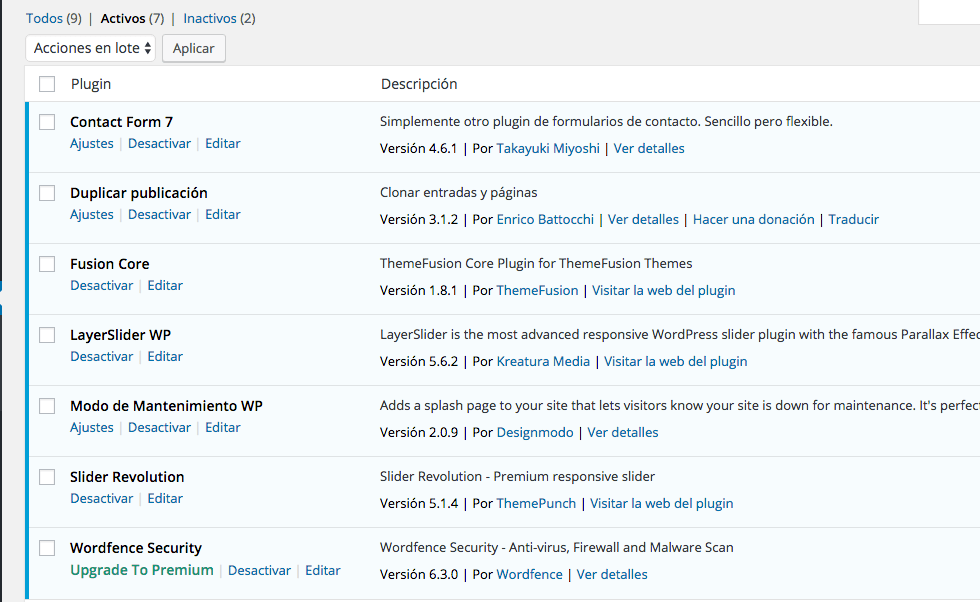
Task: Desactivar the Wordfence Security plugin
Action: [259, 570]
